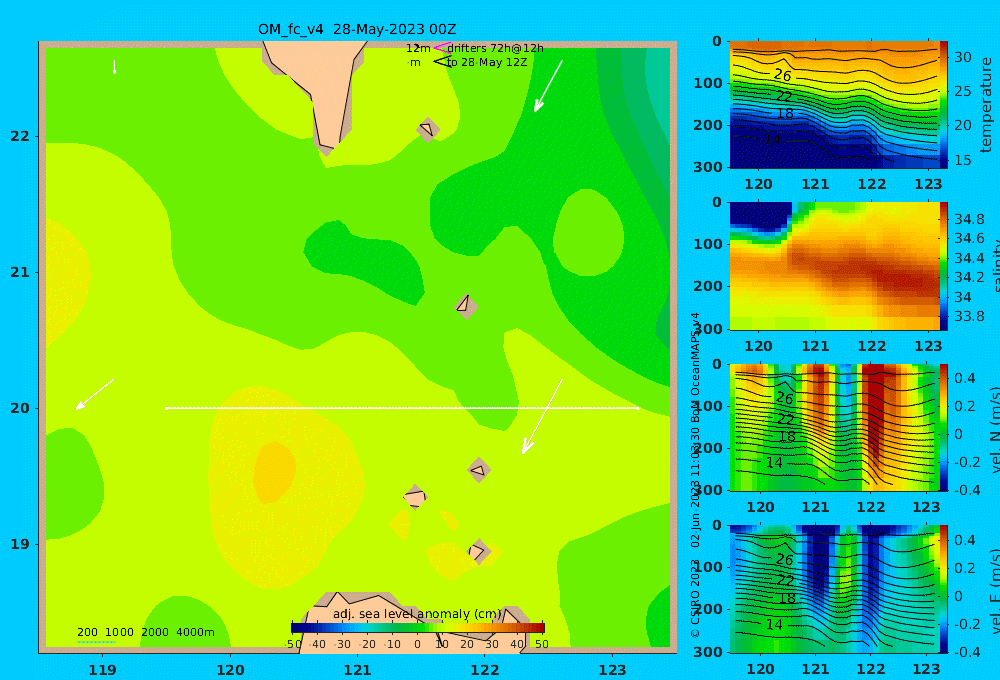Select the island marker near 18.9N, 122E
The image size is (1000, 680).
coord(479,551)
